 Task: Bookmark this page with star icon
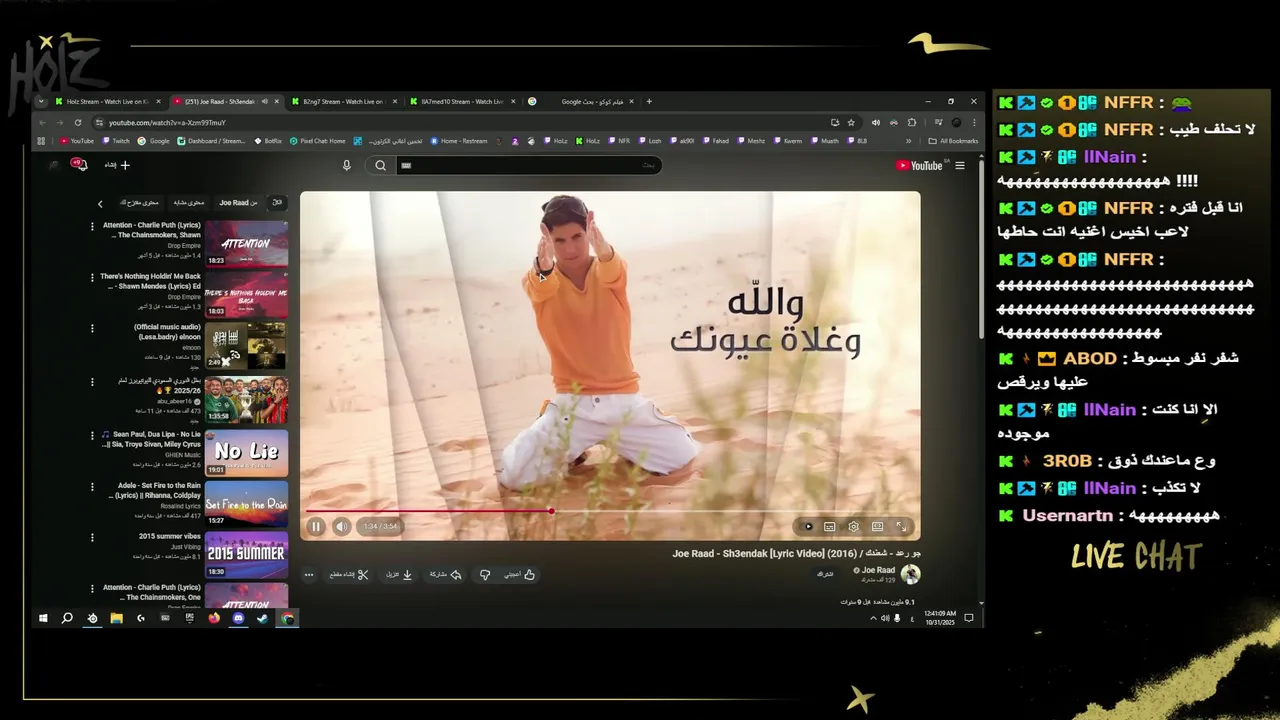[851, 122]
